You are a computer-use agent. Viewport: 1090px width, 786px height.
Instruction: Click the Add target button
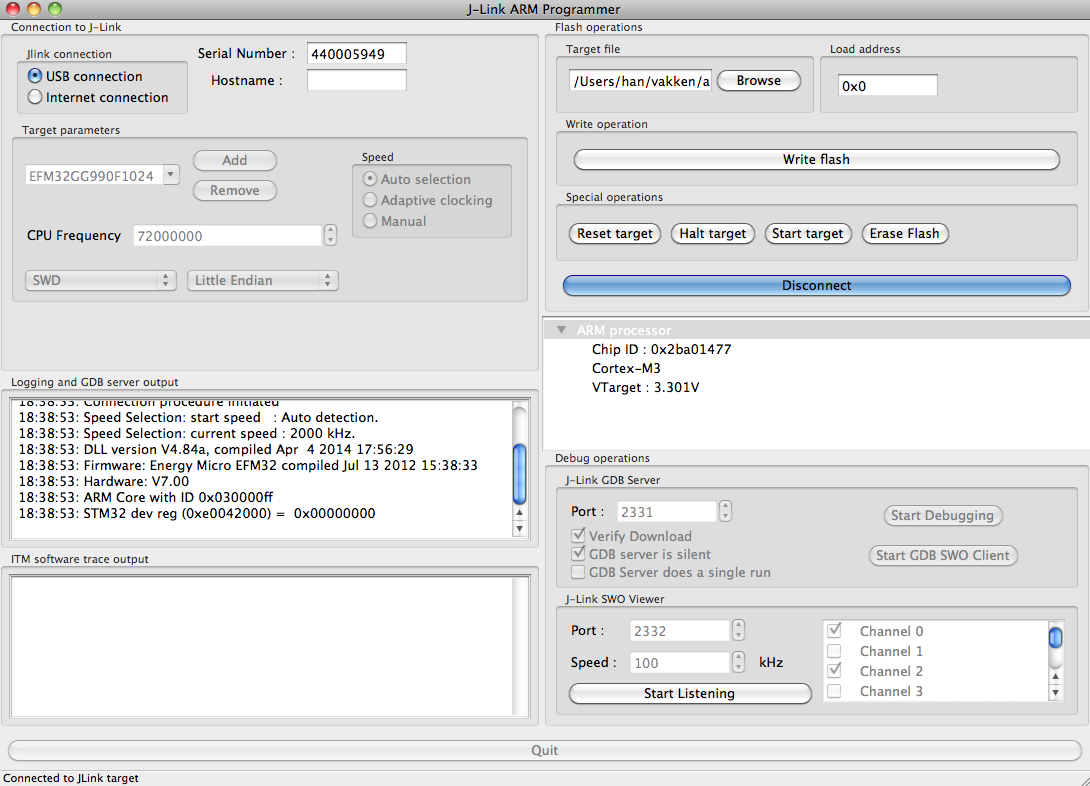pyautogui.click(x=235, y=161)
